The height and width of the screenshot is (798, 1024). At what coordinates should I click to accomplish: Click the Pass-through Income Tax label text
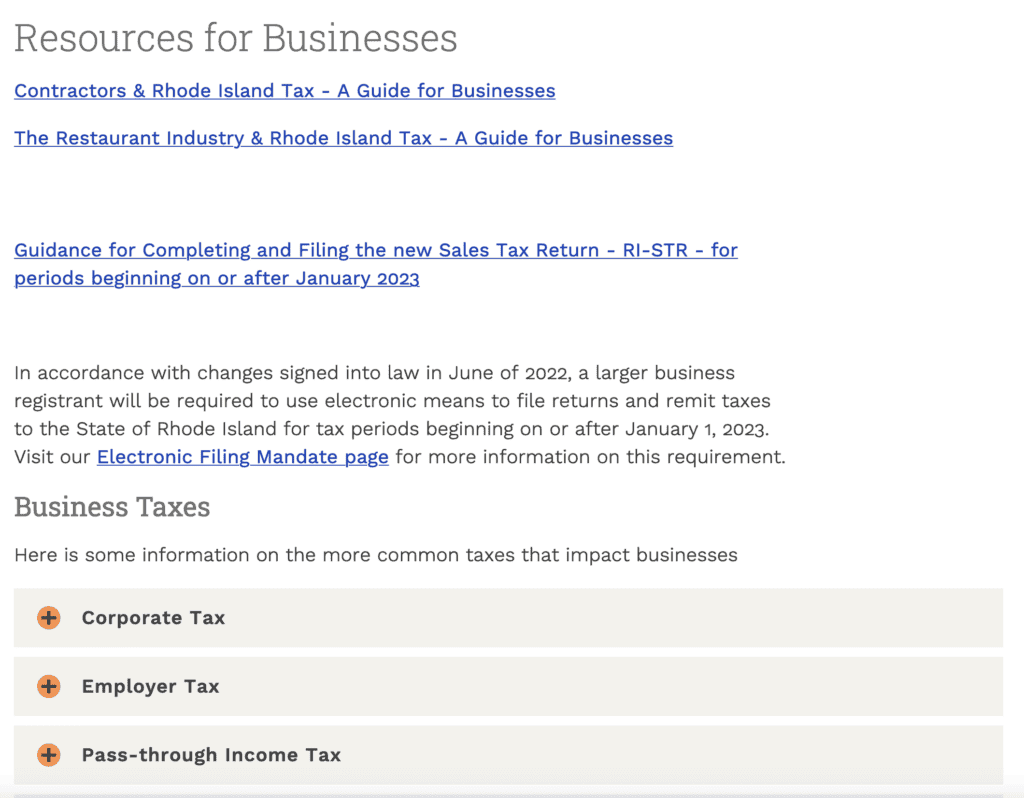tap(210, 755)
